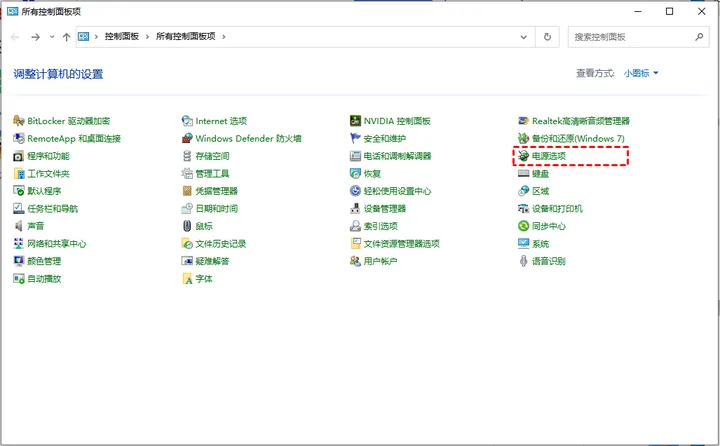Open 电话和调制解调器 icon
The height and width of the screenshot is (446, 720).
[x=355, y=156]
